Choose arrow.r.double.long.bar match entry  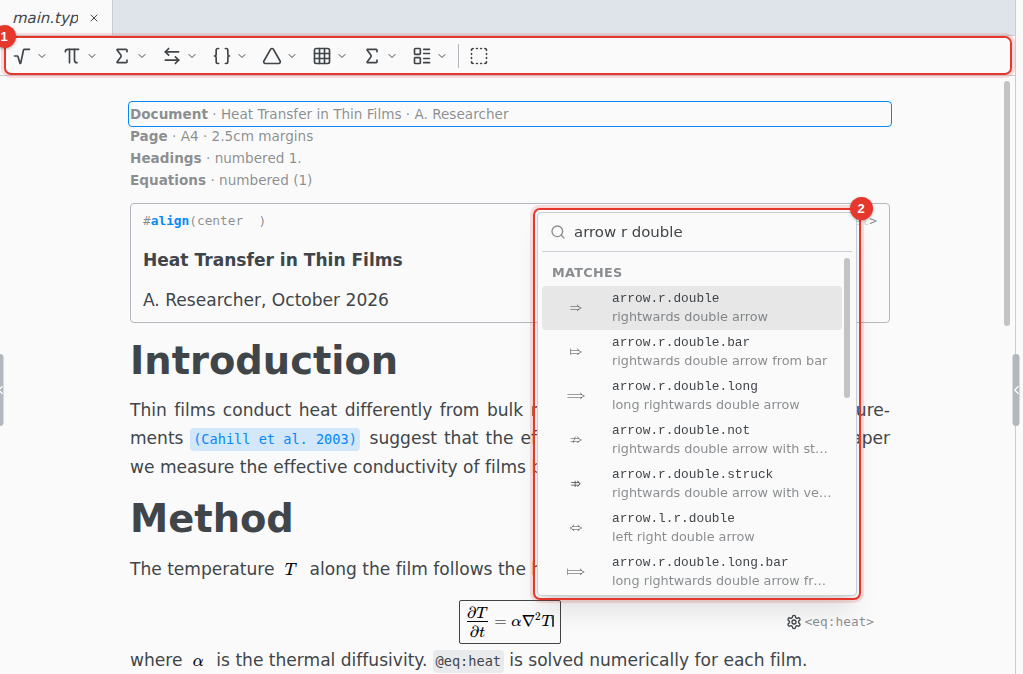692,572
